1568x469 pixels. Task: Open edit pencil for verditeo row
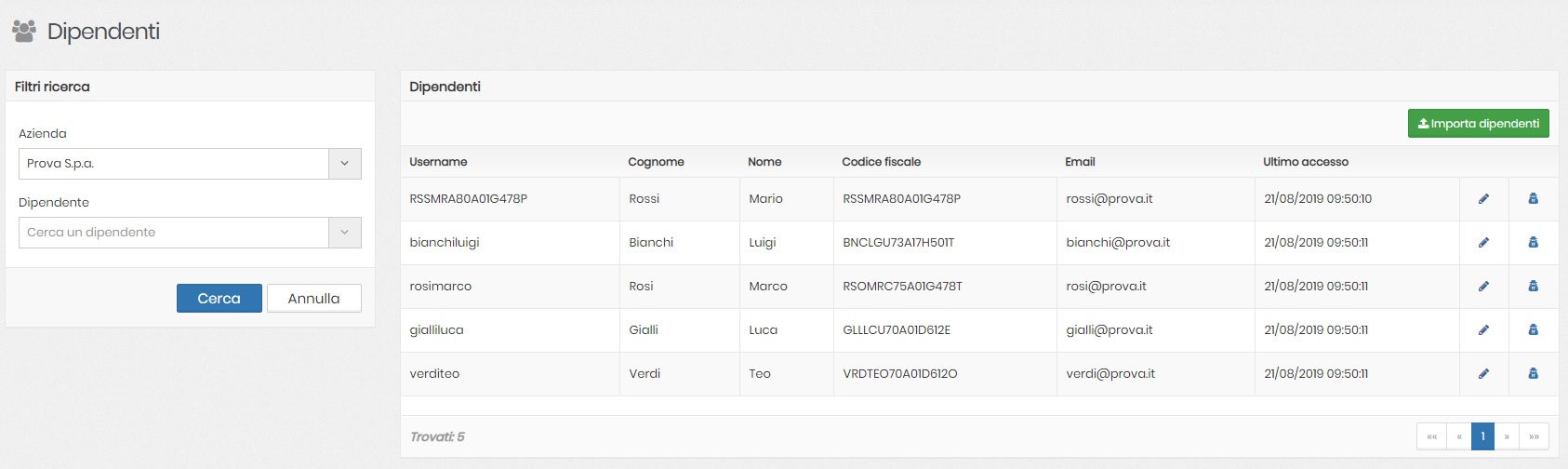(x=1483, y=374)
